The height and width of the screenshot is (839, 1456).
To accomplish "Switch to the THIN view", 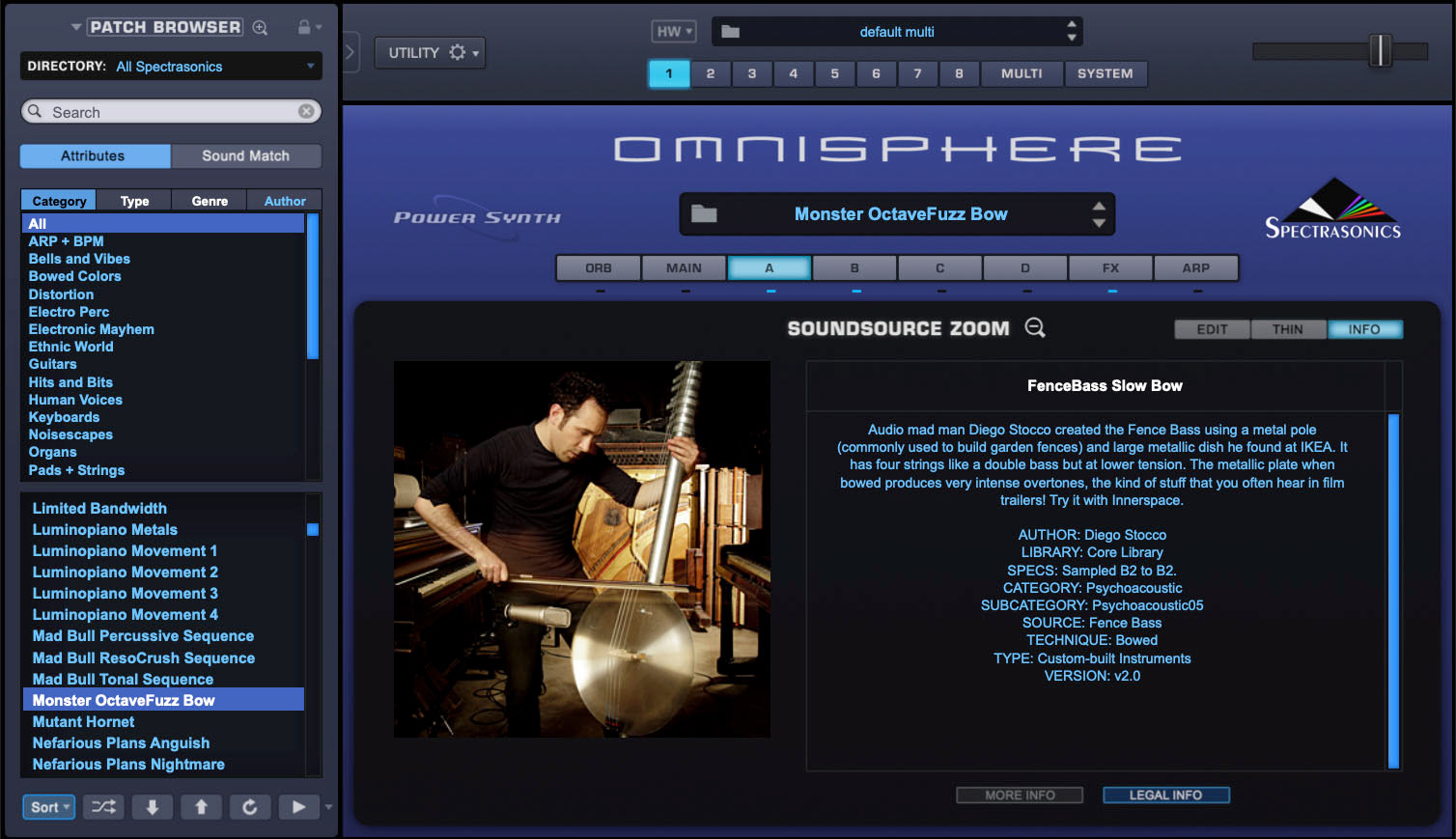I will (1288, 329).
